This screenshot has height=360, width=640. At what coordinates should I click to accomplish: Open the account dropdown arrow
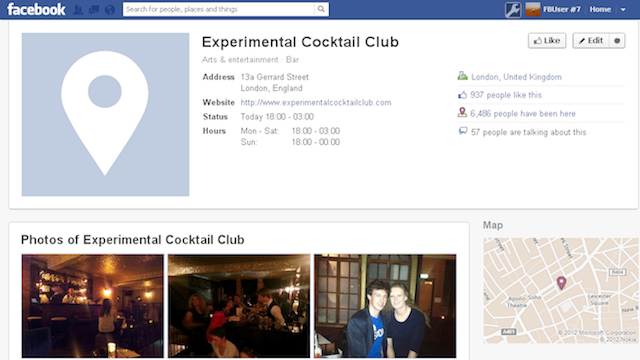623,9
